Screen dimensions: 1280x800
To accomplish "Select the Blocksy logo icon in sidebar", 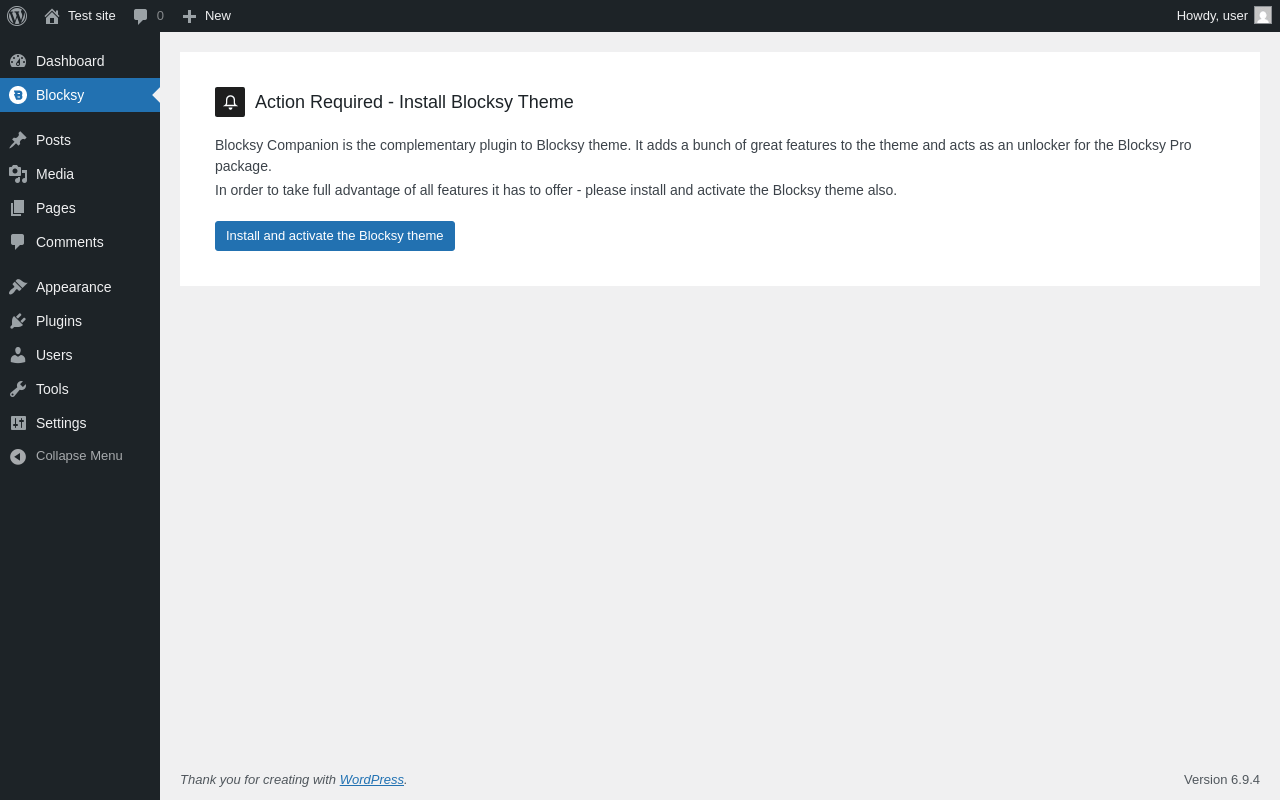I will tap(18, 95).
